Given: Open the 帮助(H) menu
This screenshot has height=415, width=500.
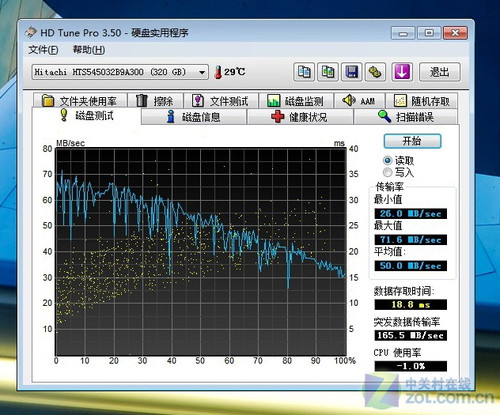Looking at the screenshot, I should click(x=89, y=50).
